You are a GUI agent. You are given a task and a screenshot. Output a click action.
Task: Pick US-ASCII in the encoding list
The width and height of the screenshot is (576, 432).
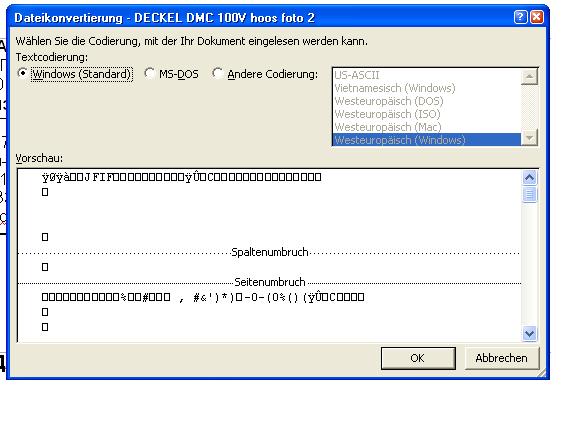(x=426, y=75)
